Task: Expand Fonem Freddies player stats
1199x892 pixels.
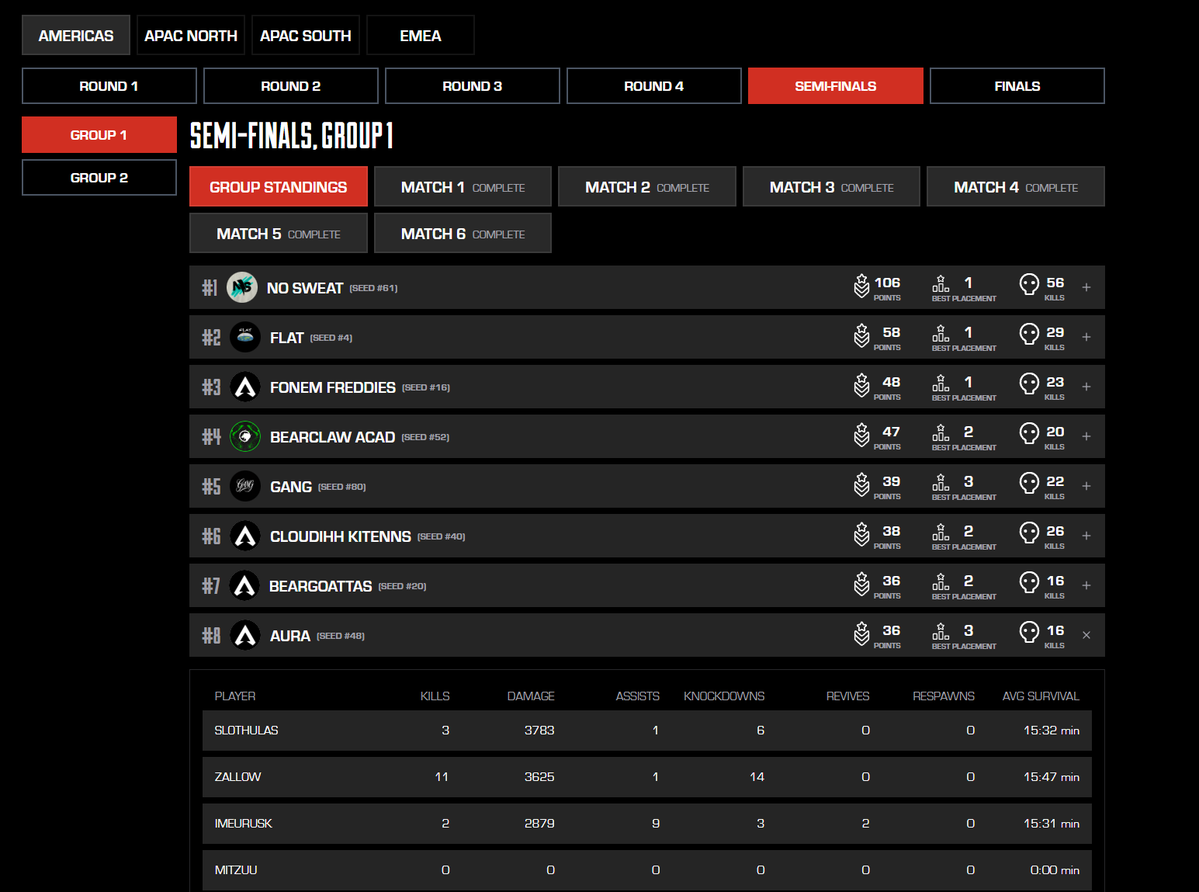Action: pyautogui.click(x=1086, y=387)
